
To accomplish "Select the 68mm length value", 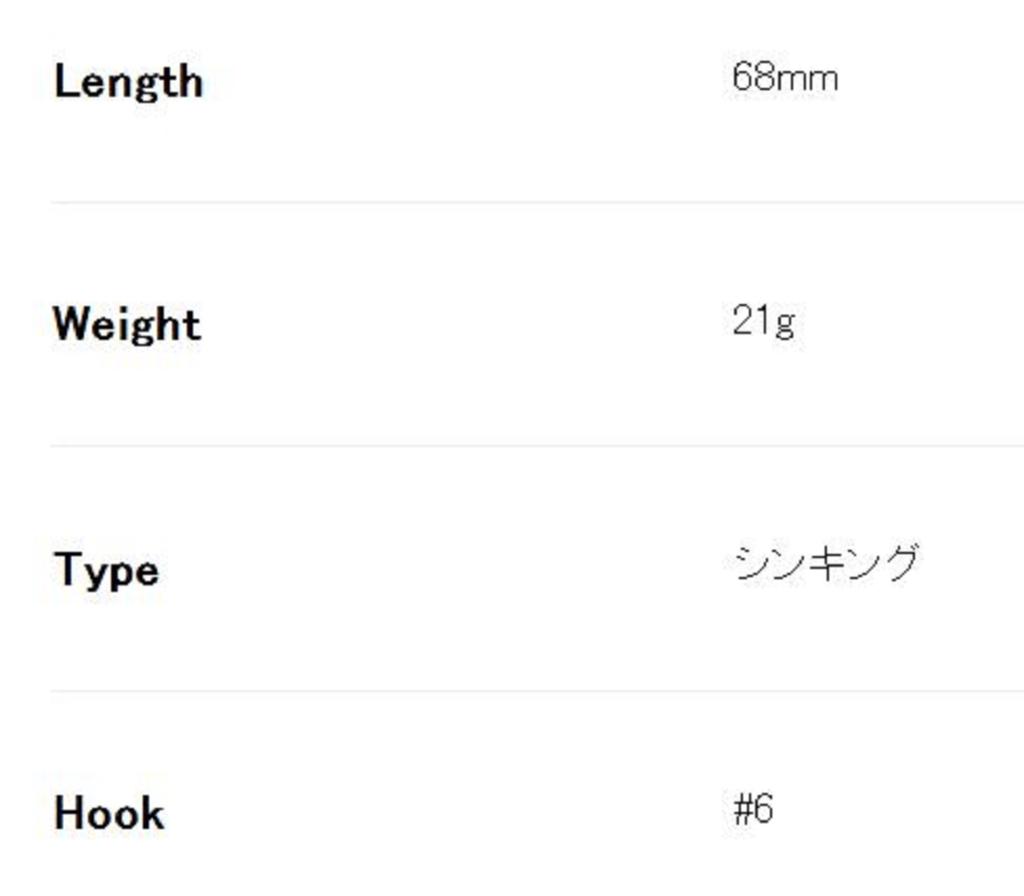I will point(785,77).
